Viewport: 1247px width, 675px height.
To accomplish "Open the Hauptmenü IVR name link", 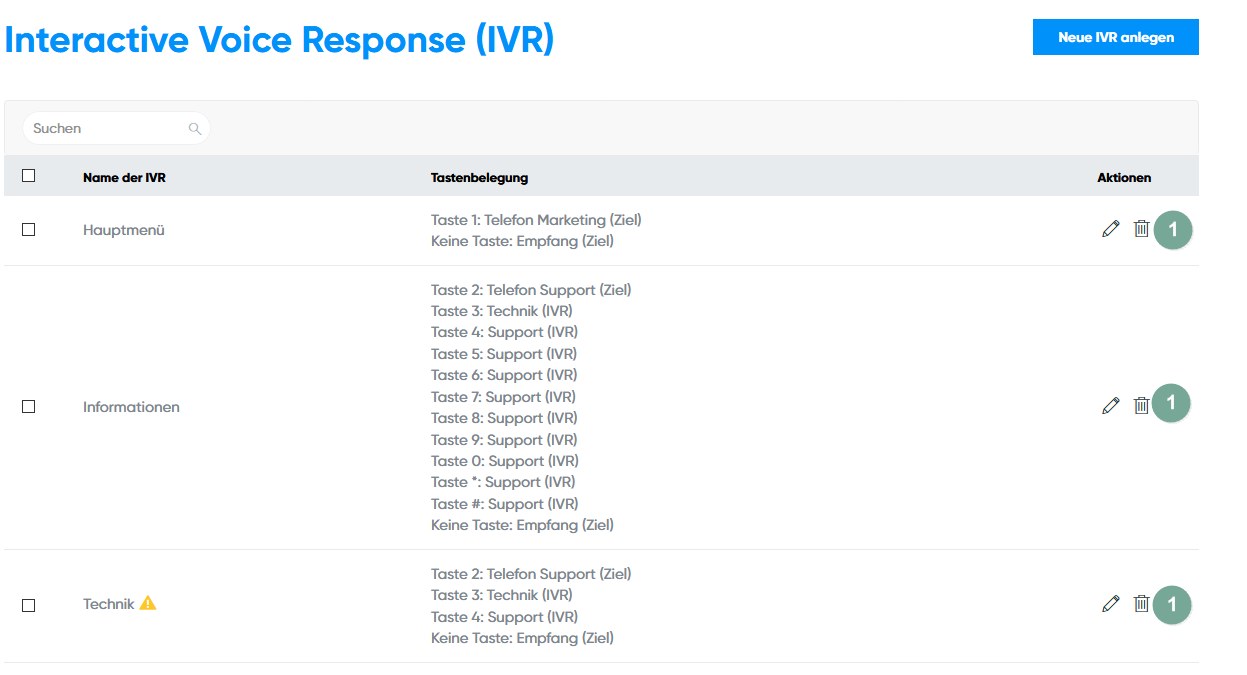I will coord(123,230).
